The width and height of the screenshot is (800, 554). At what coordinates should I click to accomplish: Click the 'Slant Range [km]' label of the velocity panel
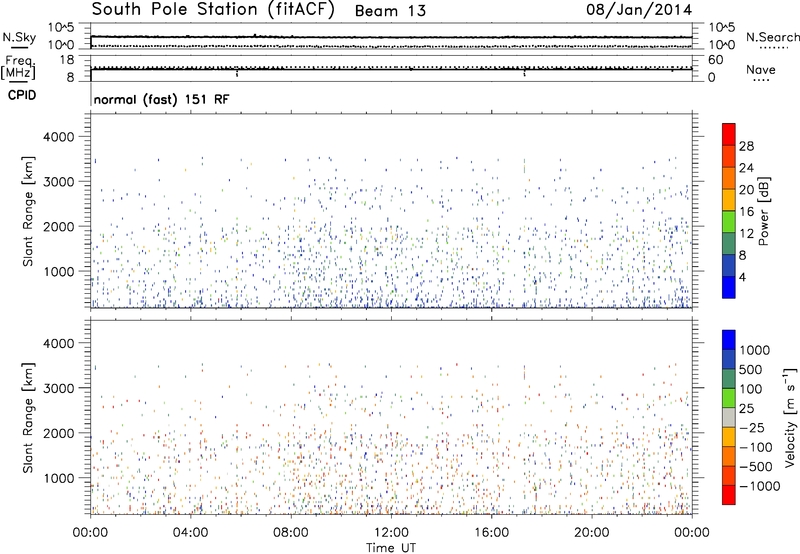coord(28,417)
